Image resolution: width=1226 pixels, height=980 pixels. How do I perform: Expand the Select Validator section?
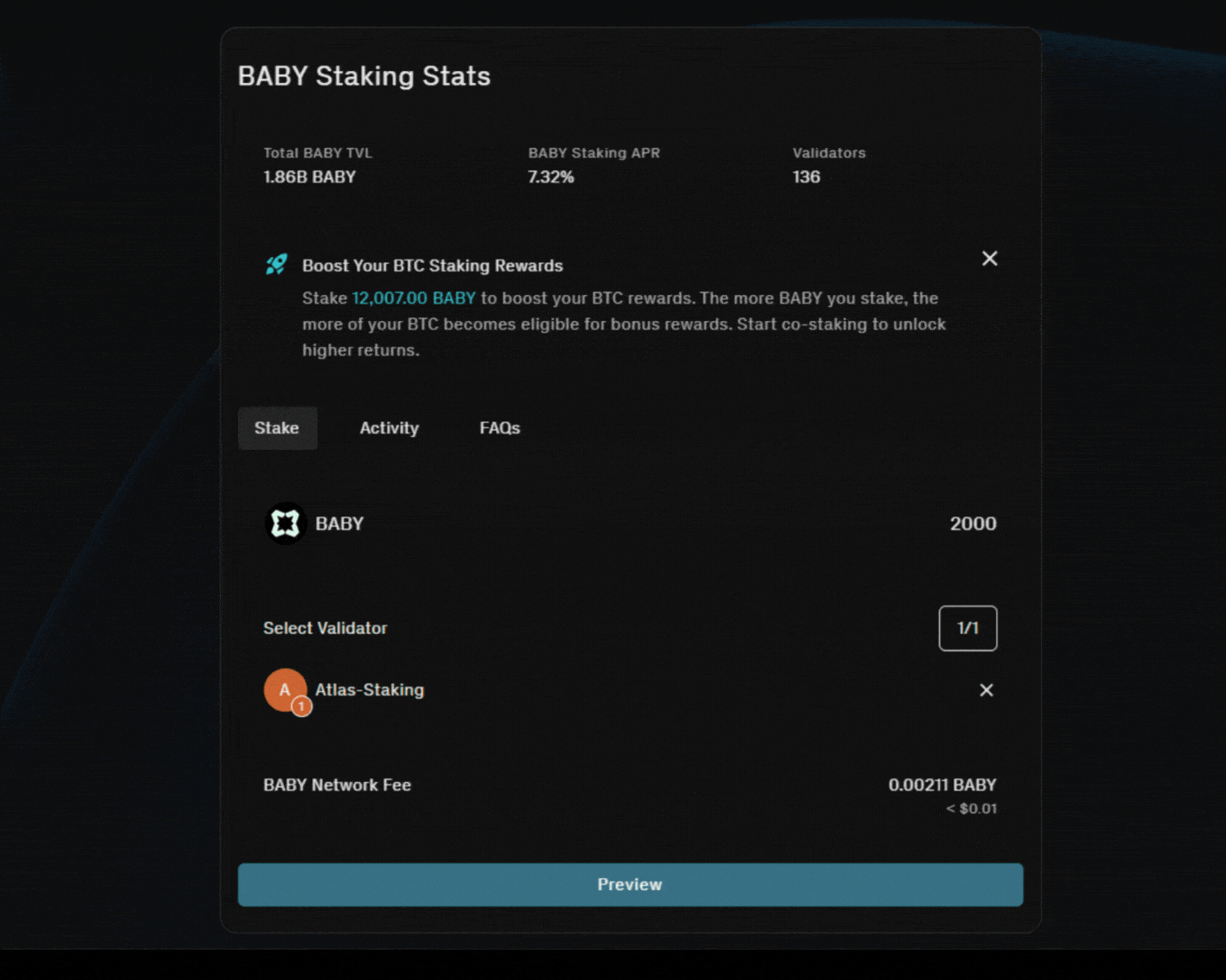pos(324,628)
